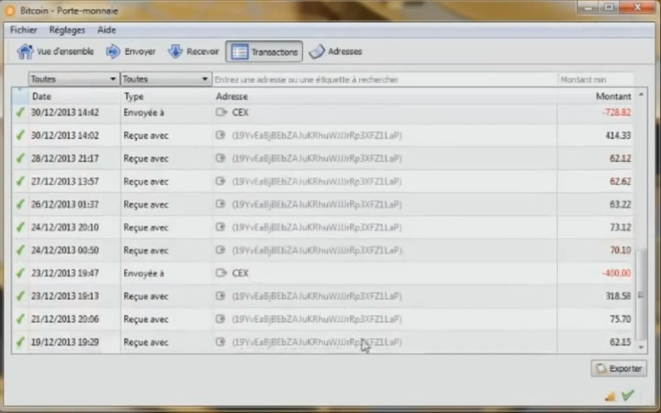Click the confirmed checkmark of 21/12/2013 20:06 row
The width and height of the screenshot is (661, 413).
tap(20, 319)
